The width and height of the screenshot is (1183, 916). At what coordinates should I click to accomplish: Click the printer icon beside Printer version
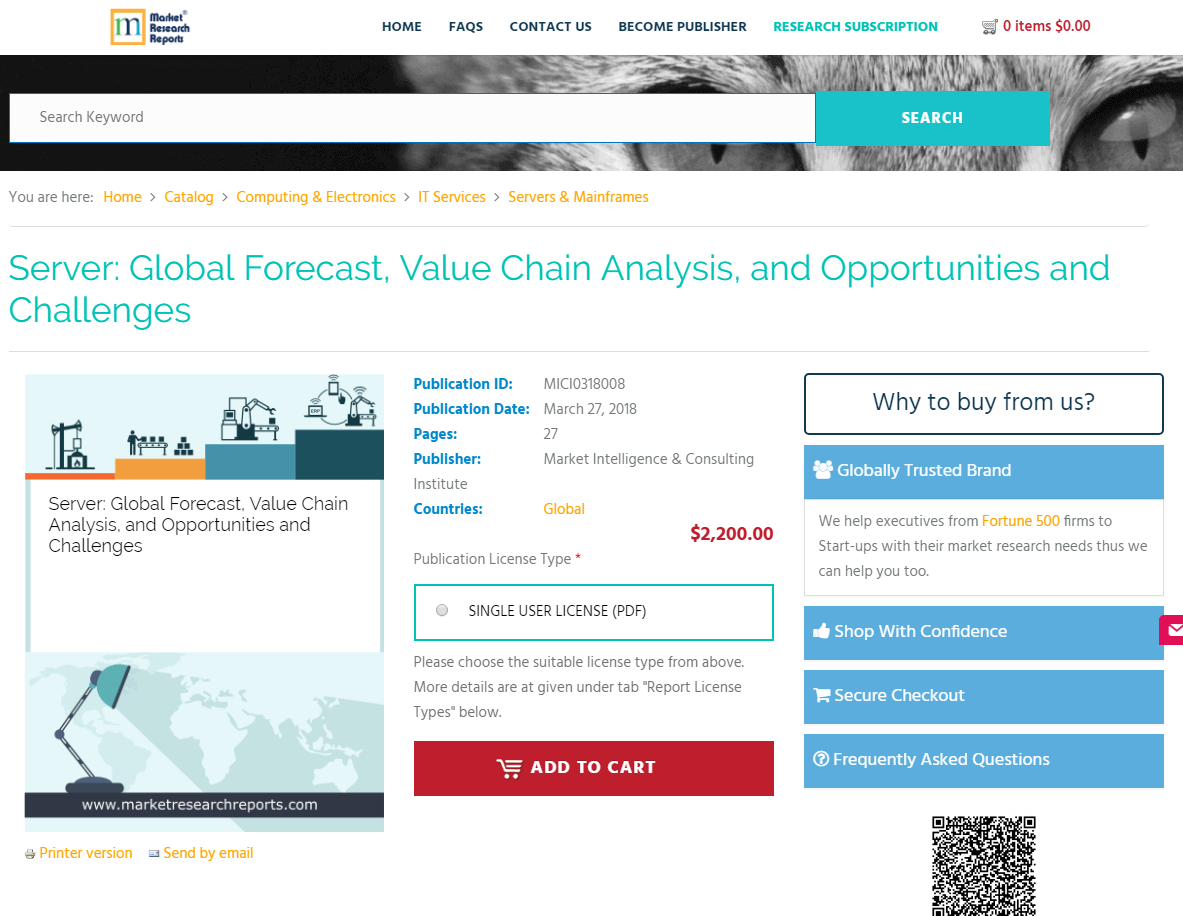click(x=29, y=853)
